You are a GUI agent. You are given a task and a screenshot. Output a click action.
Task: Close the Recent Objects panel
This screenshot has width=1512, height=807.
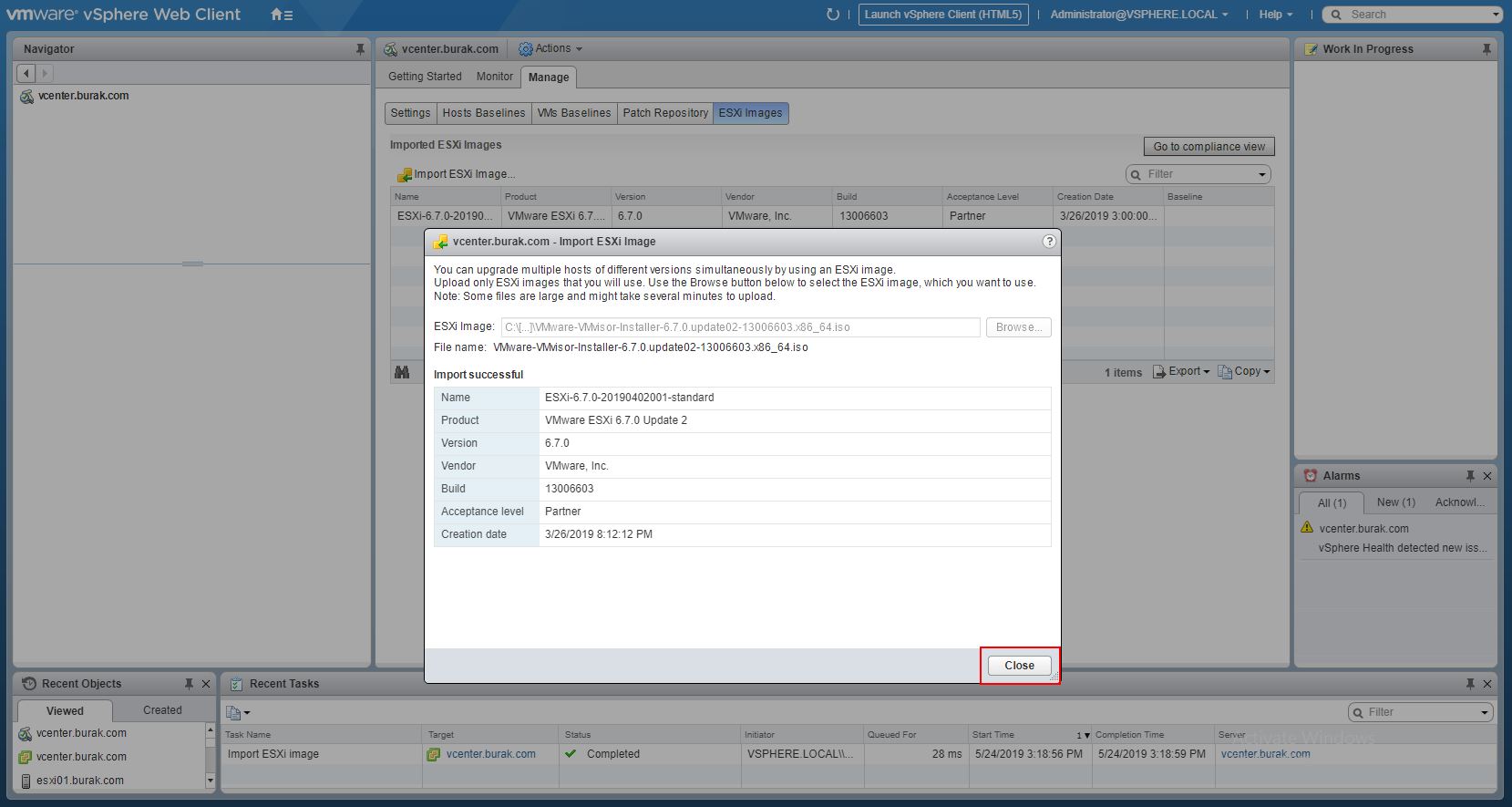point(206,684)
